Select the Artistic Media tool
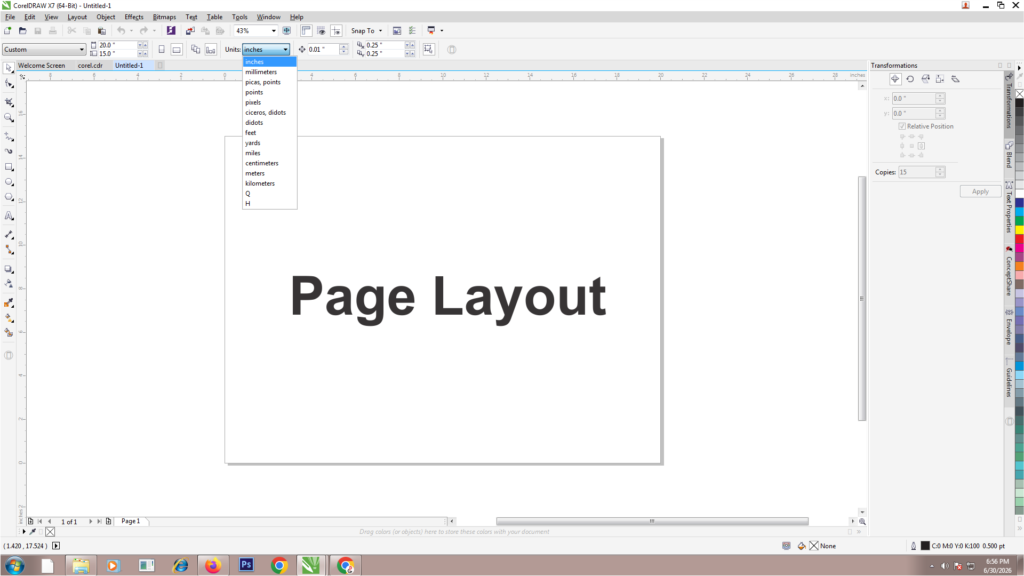This screenshot has height=576, width=1024. point(8,151)
